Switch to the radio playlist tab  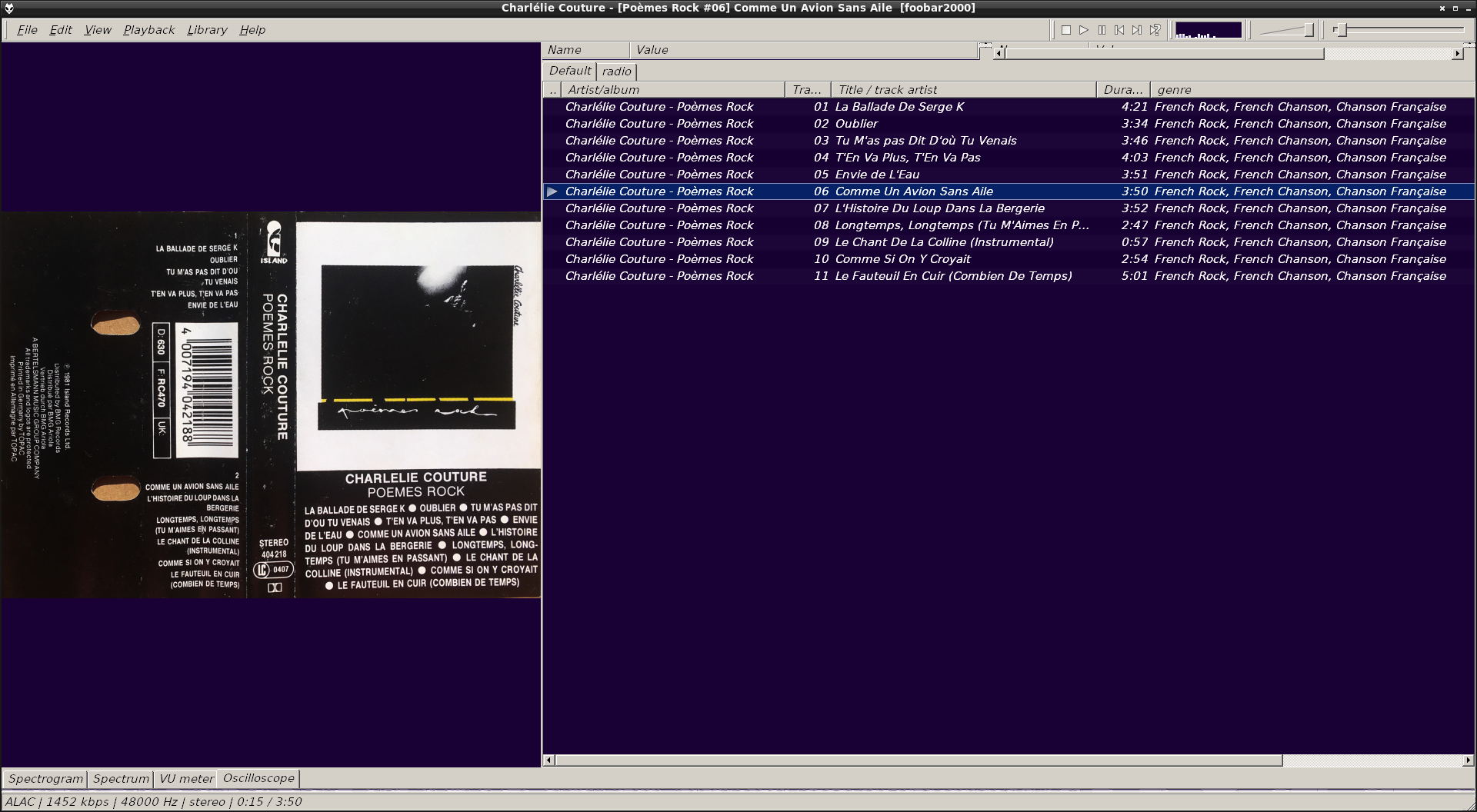point(617,72)
